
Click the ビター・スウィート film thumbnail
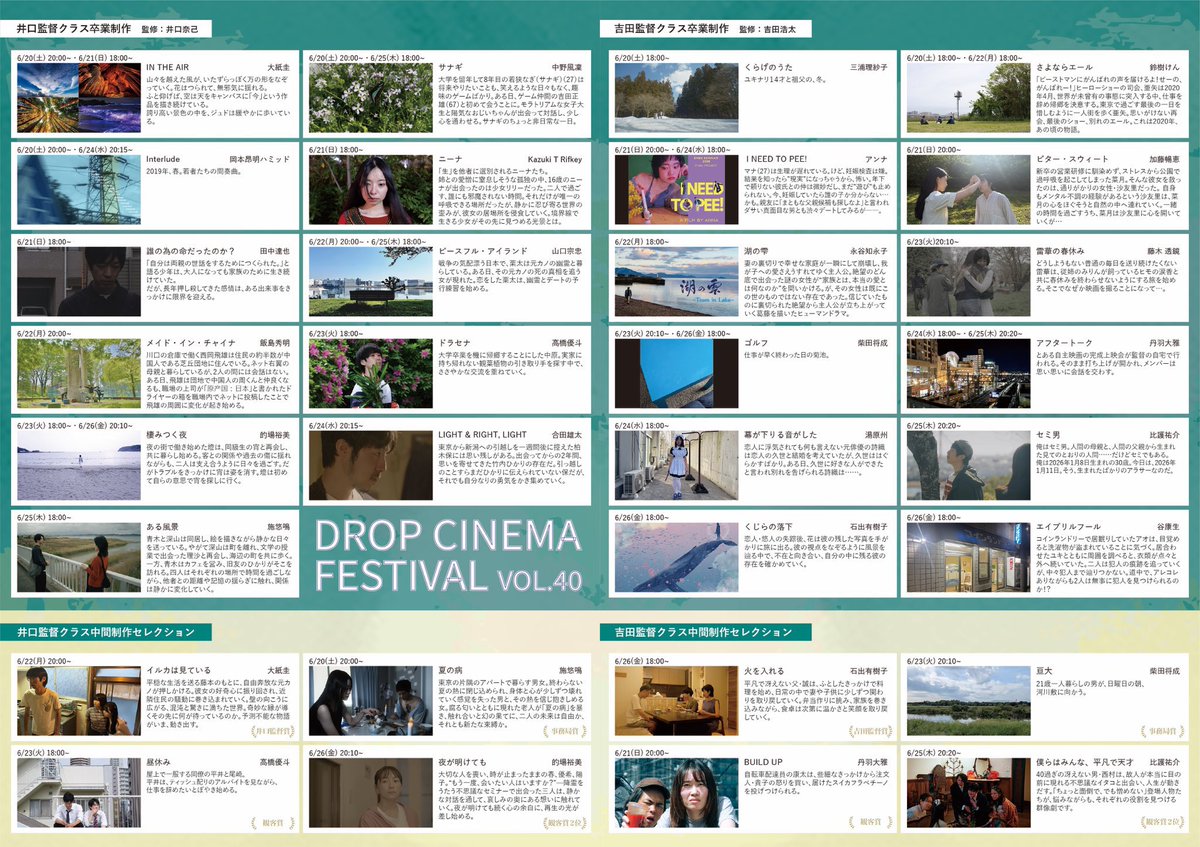968,190
